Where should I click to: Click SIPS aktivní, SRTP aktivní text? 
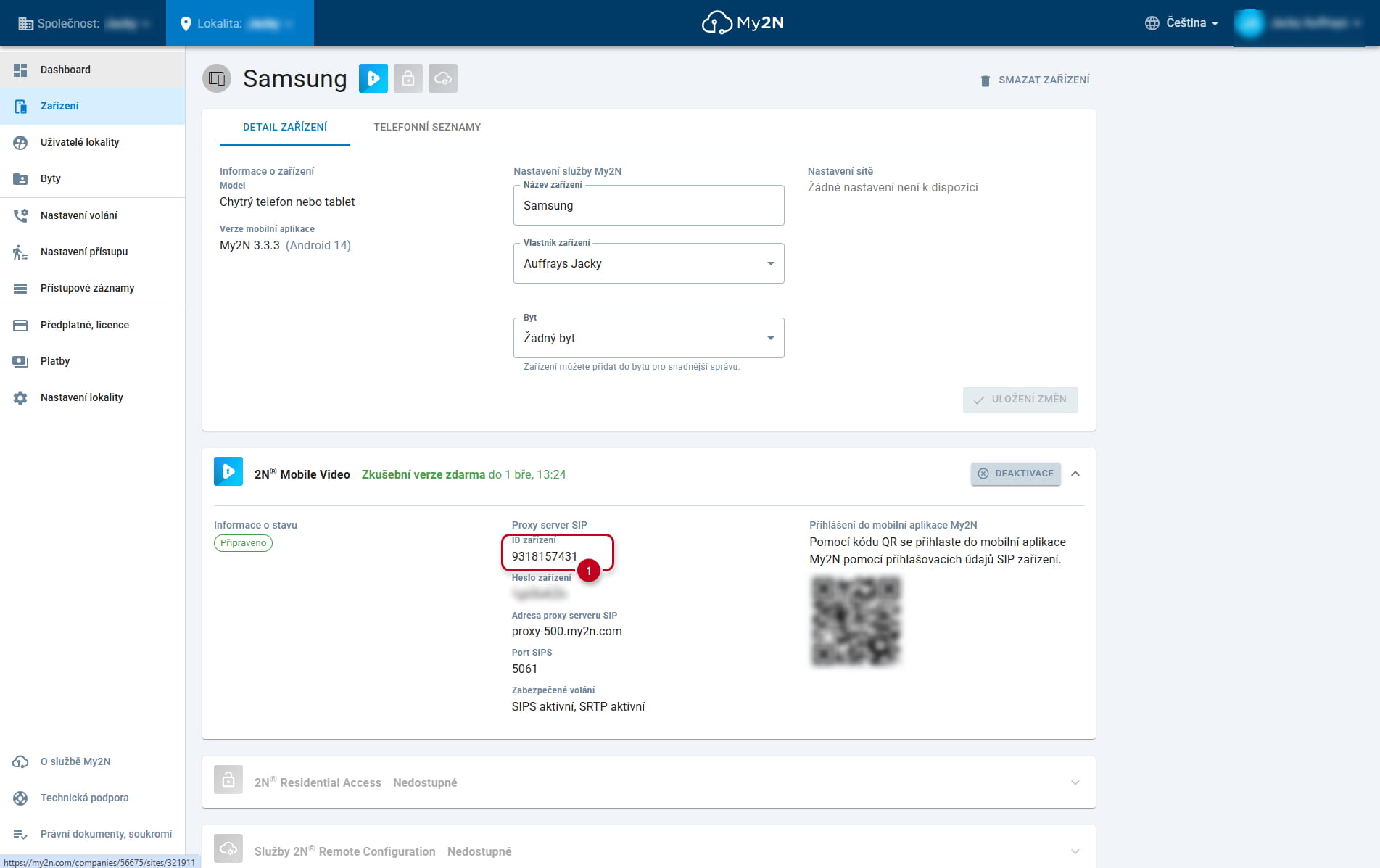(578, 706)
